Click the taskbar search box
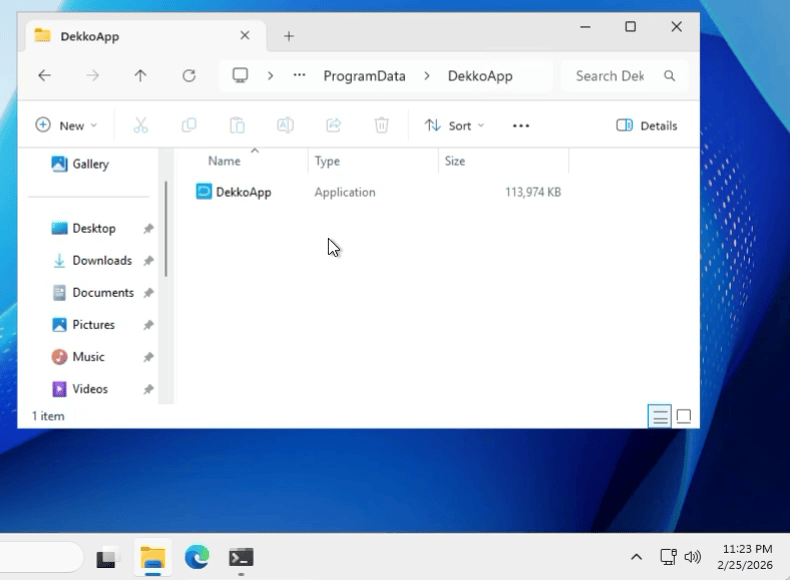 (x=40, y=557)
